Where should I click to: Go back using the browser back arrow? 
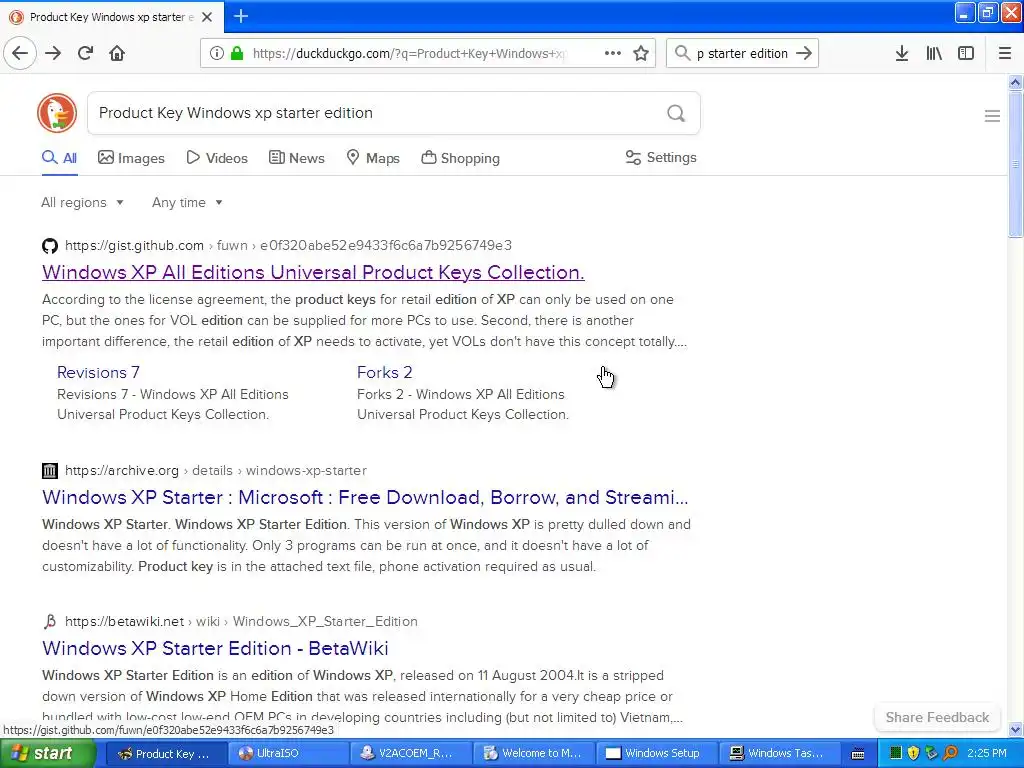tap(20, 53)
